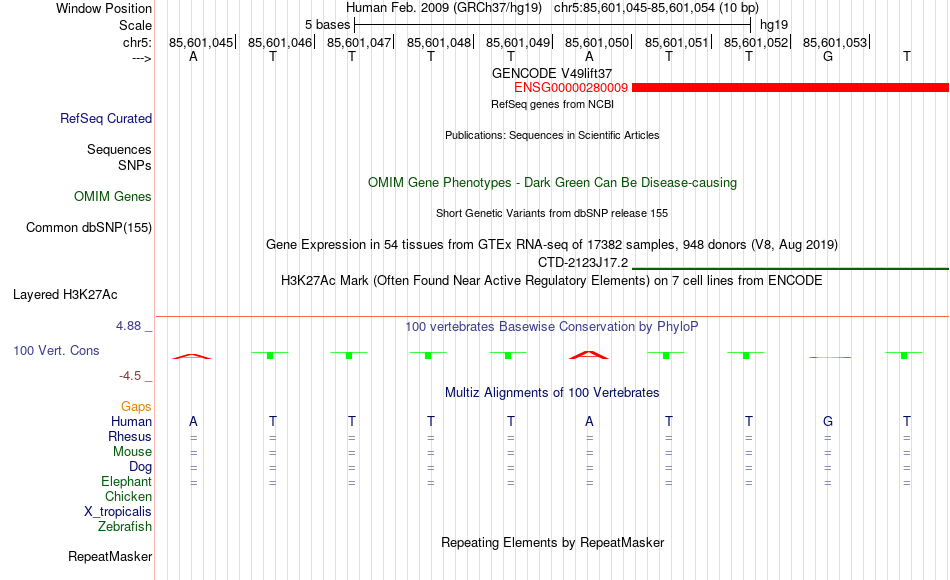This screenshot has height=580, width=950.
Task: Click the X_tropicalis species label
Action: point(118,512)
